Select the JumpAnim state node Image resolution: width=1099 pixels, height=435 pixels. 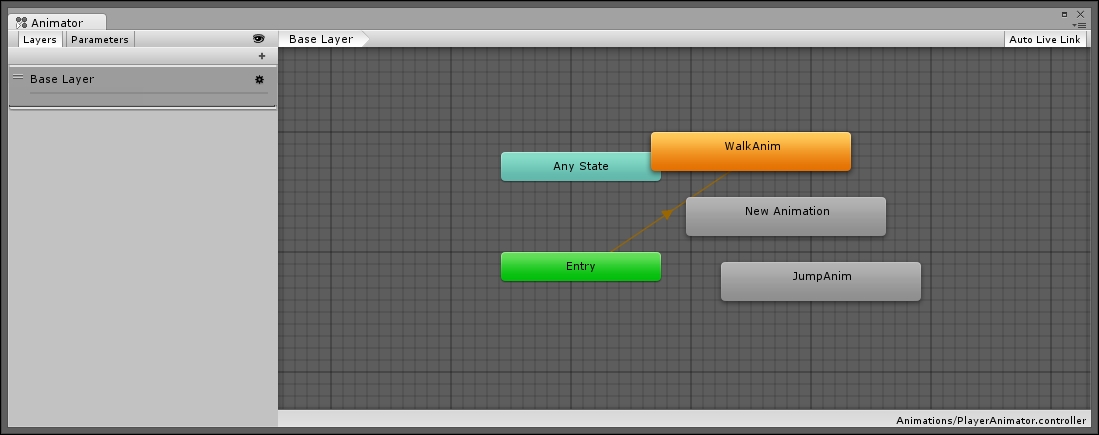tap(821, 282)
